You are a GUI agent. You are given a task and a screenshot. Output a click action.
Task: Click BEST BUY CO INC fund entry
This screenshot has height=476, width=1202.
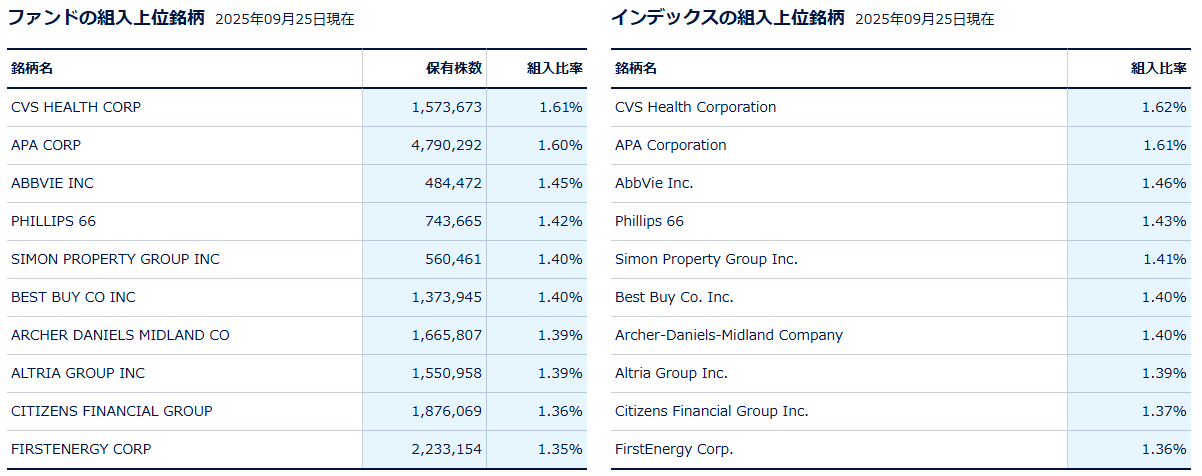[x=73, y=297]
